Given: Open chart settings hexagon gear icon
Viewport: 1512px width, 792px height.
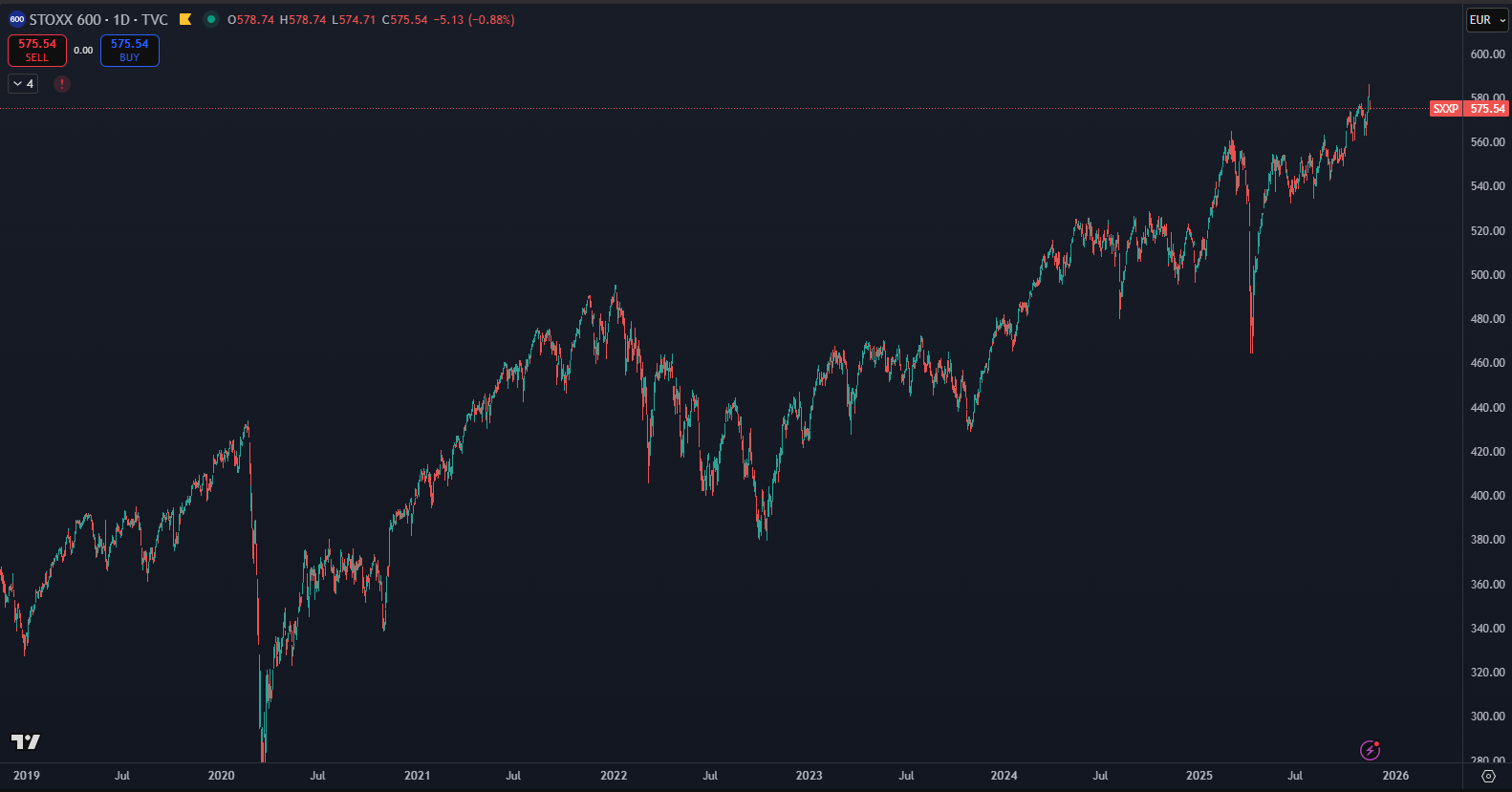Looking at the screenshot, I should click(1488, 776).
